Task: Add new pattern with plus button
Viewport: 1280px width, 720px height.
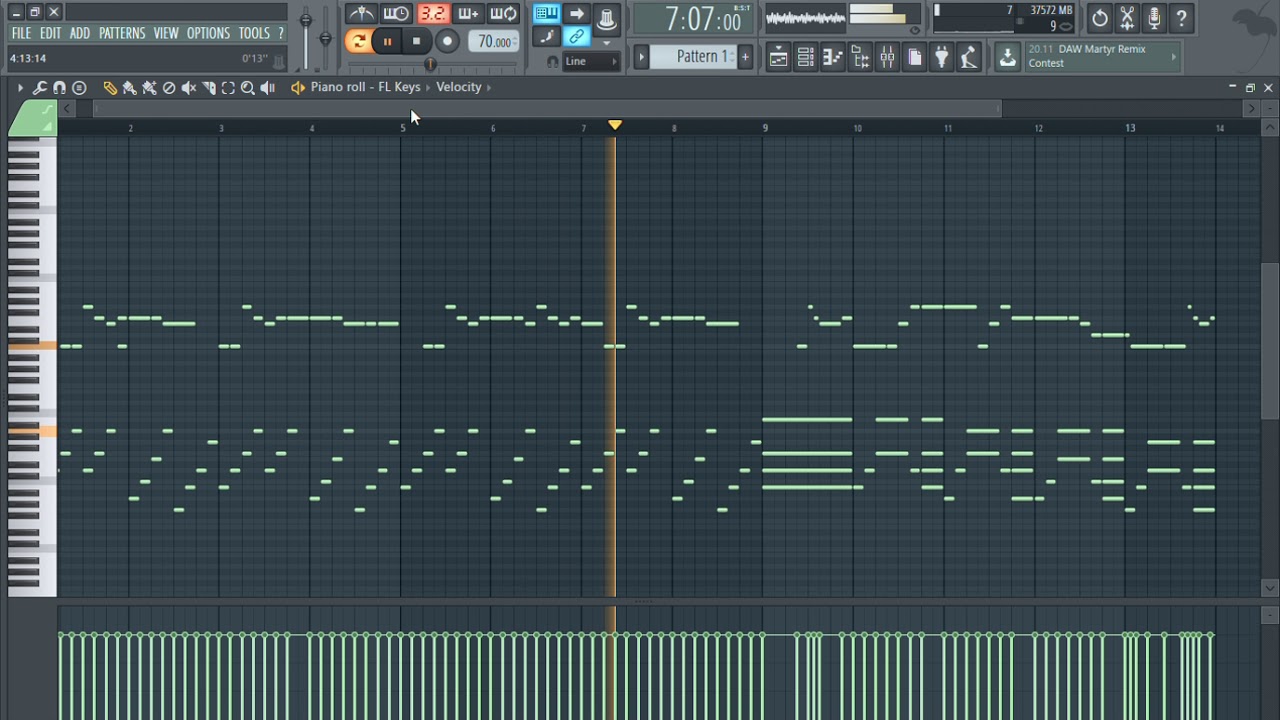Action: click(x=745, y=57)
